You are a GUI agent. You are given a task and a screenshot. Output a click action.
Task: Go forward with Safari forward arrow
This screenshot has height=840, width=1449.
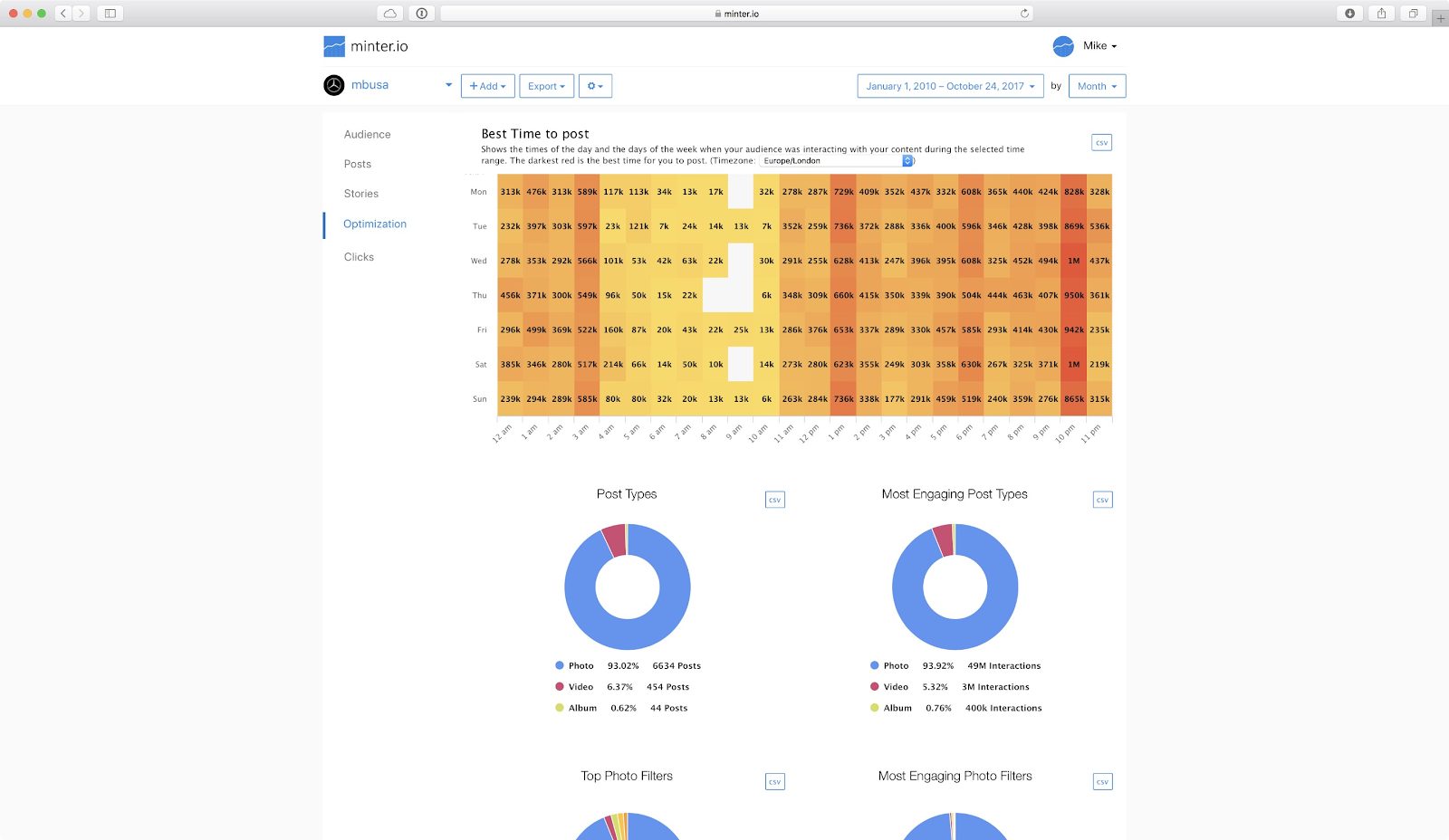82,14
